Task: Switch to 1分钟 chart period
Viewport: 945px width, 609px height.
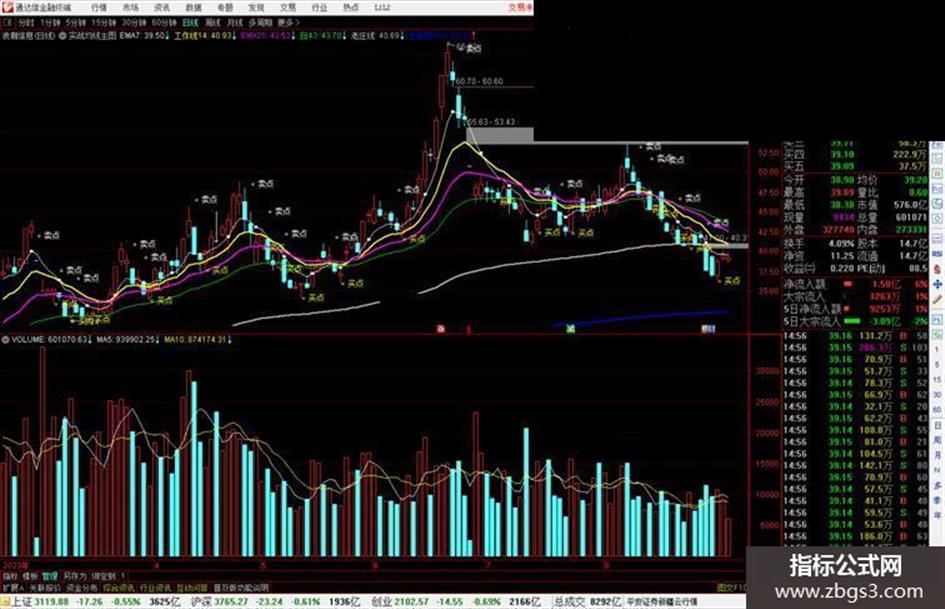Action: click(x=50, y=23)
